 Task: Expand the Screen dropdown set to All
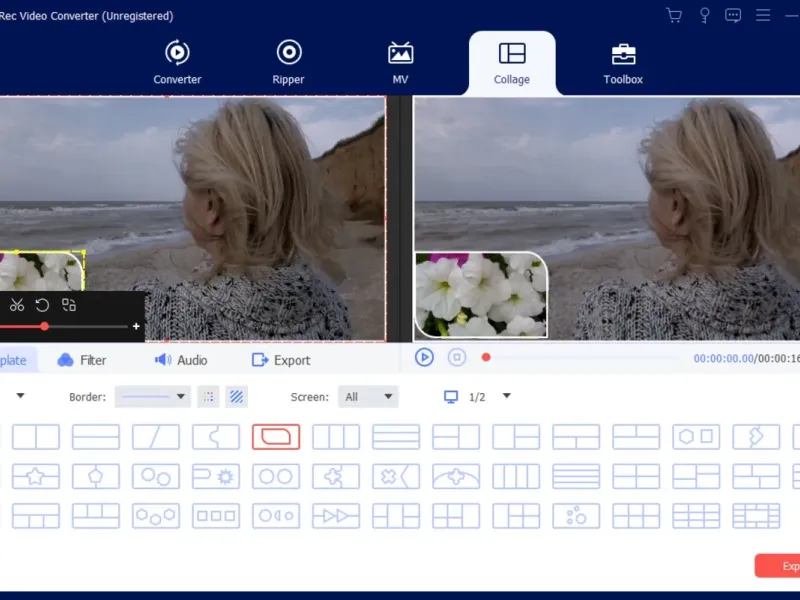point(368,397)
